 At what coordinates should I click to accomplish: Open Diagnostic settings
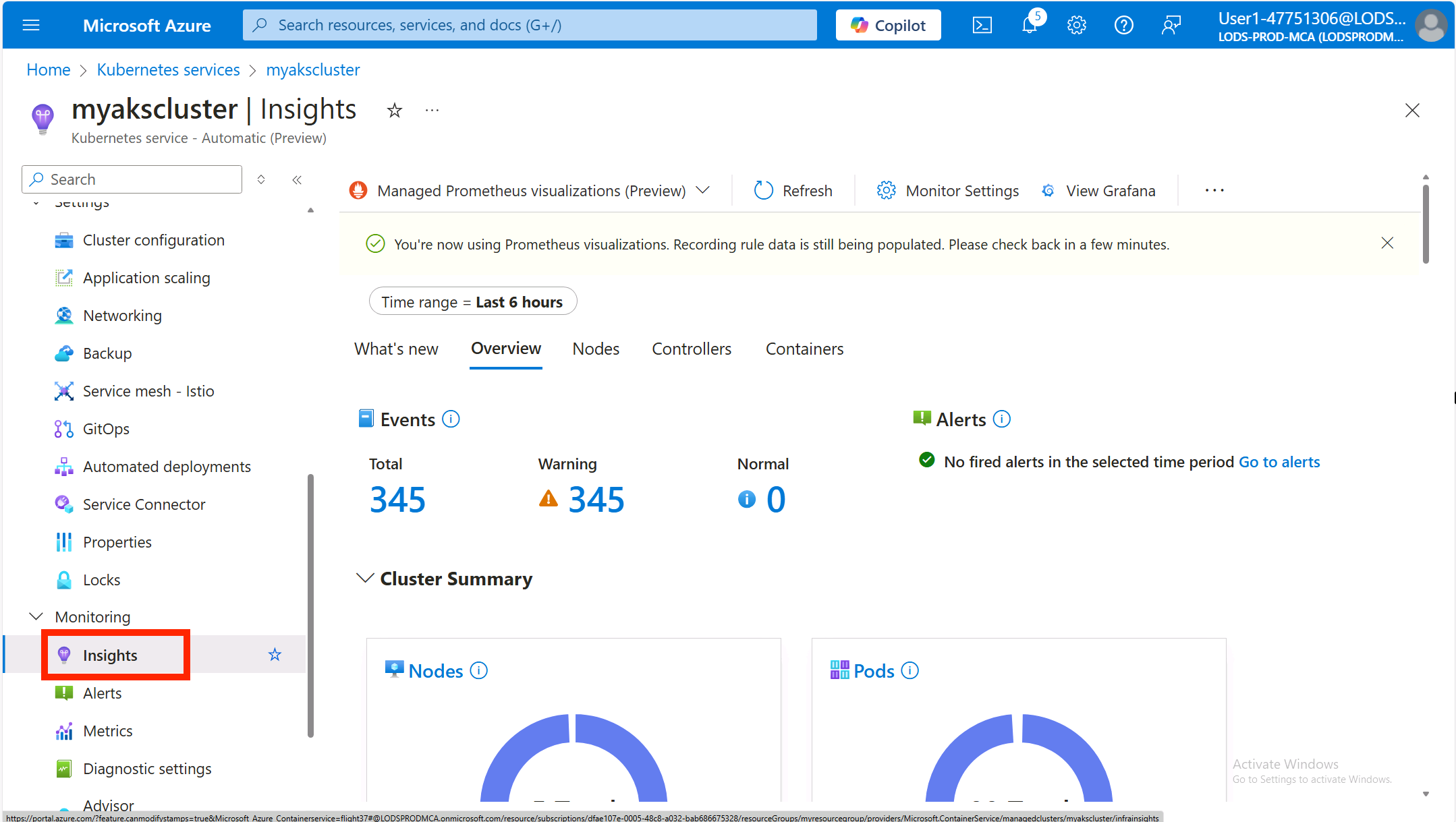click(147, 769)
